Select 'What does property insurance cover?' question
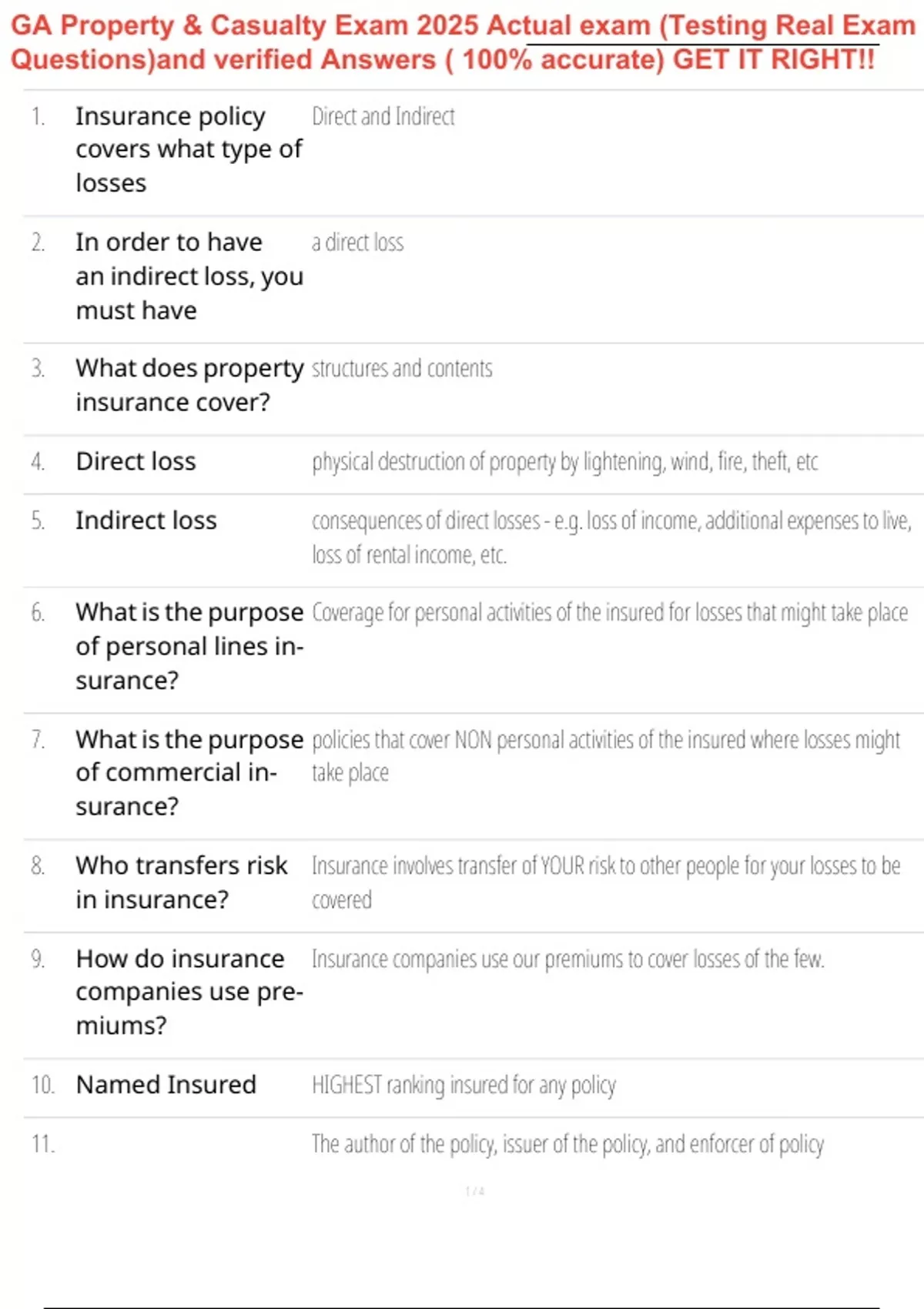 [189, 385]
